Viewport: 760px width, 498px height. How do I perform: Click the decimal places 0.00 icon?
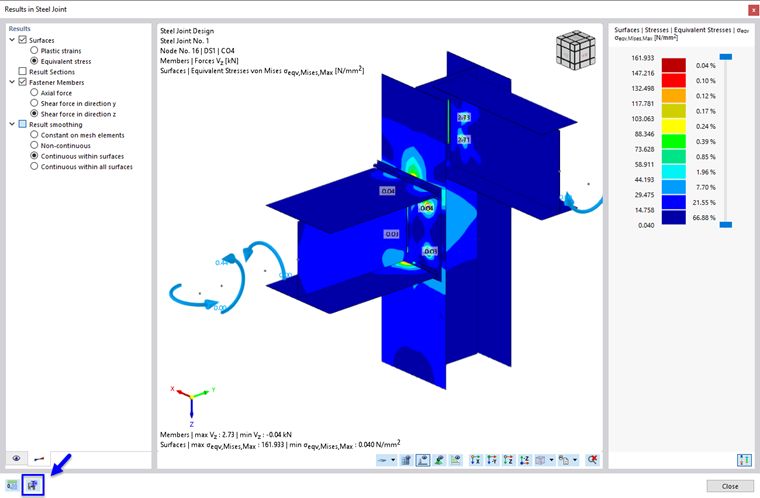[x=12, y=485]
